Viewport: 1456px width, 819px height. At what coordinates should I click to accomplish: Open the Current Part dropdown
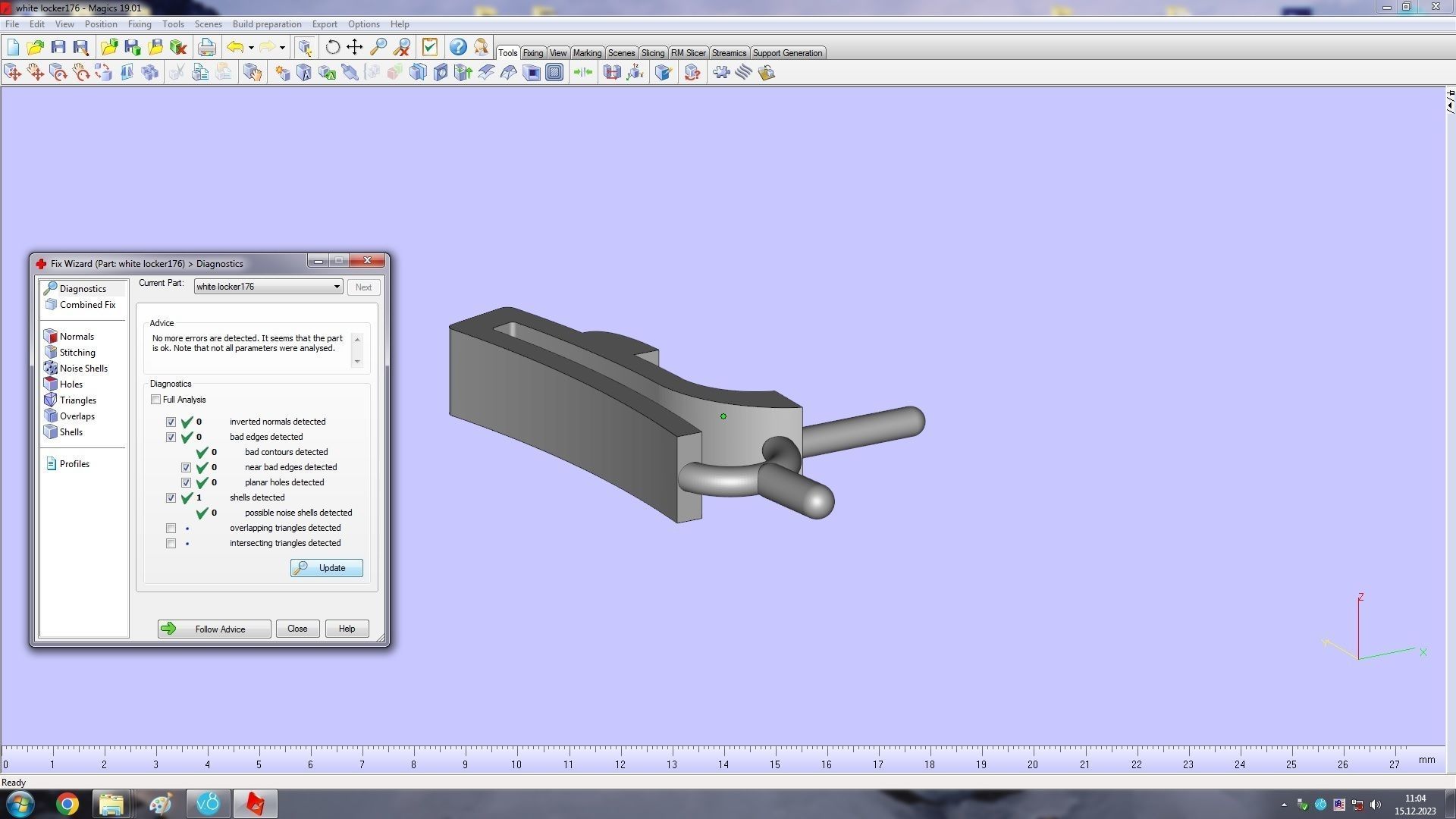coord(337,287)
